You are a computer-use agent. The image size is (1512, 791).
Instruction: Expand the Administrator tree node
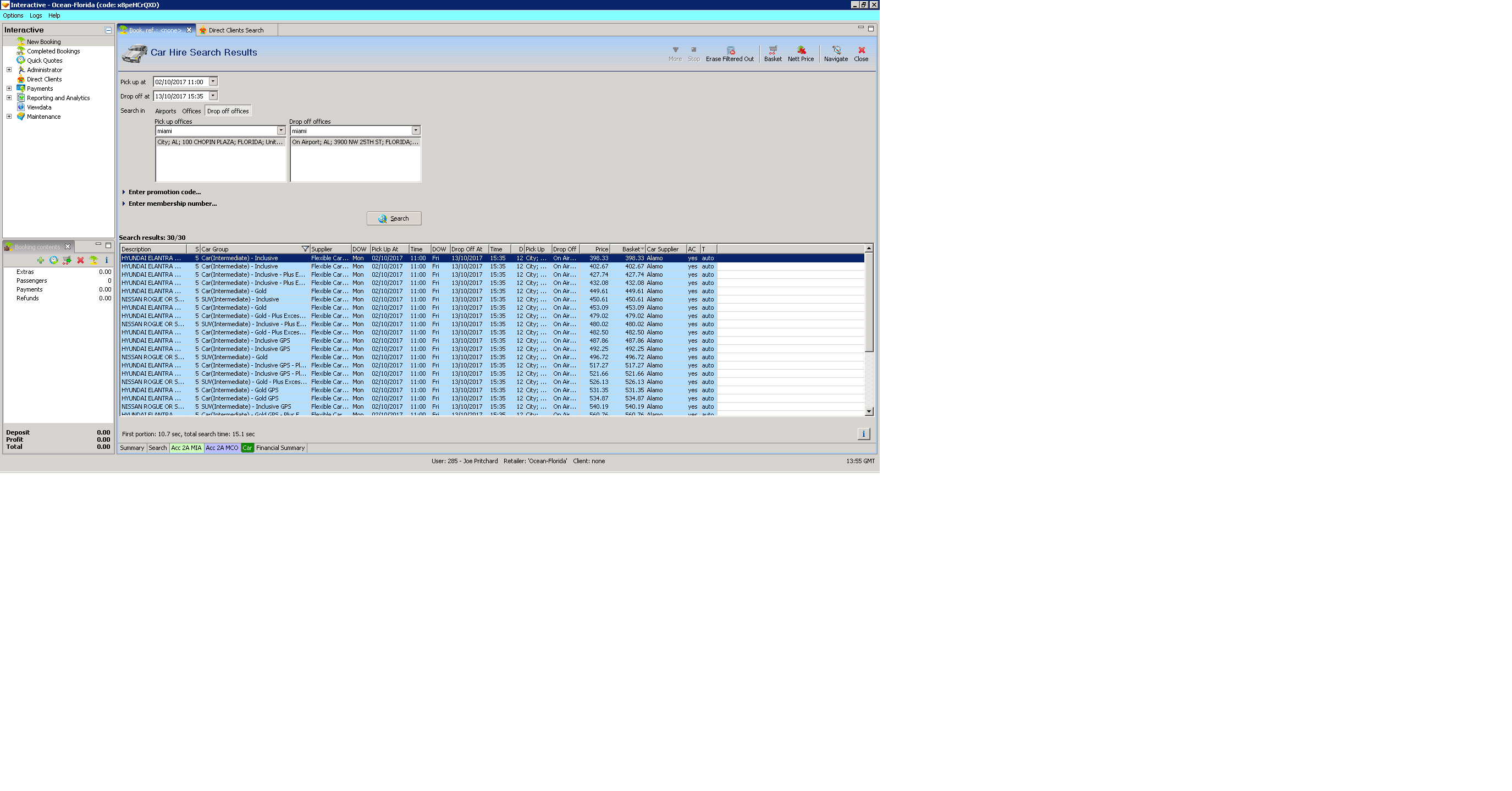point(9,70)
